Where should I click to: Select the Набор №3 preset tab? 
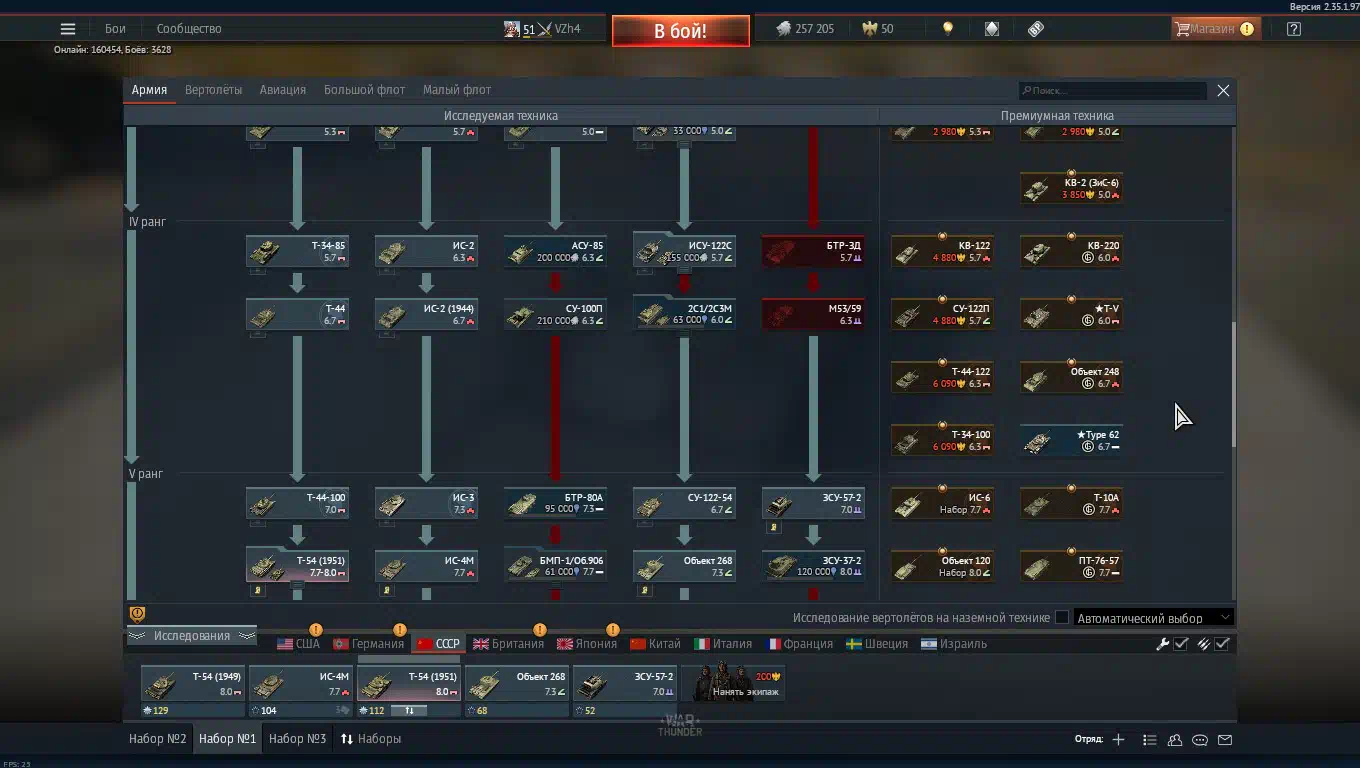[298, 739]
